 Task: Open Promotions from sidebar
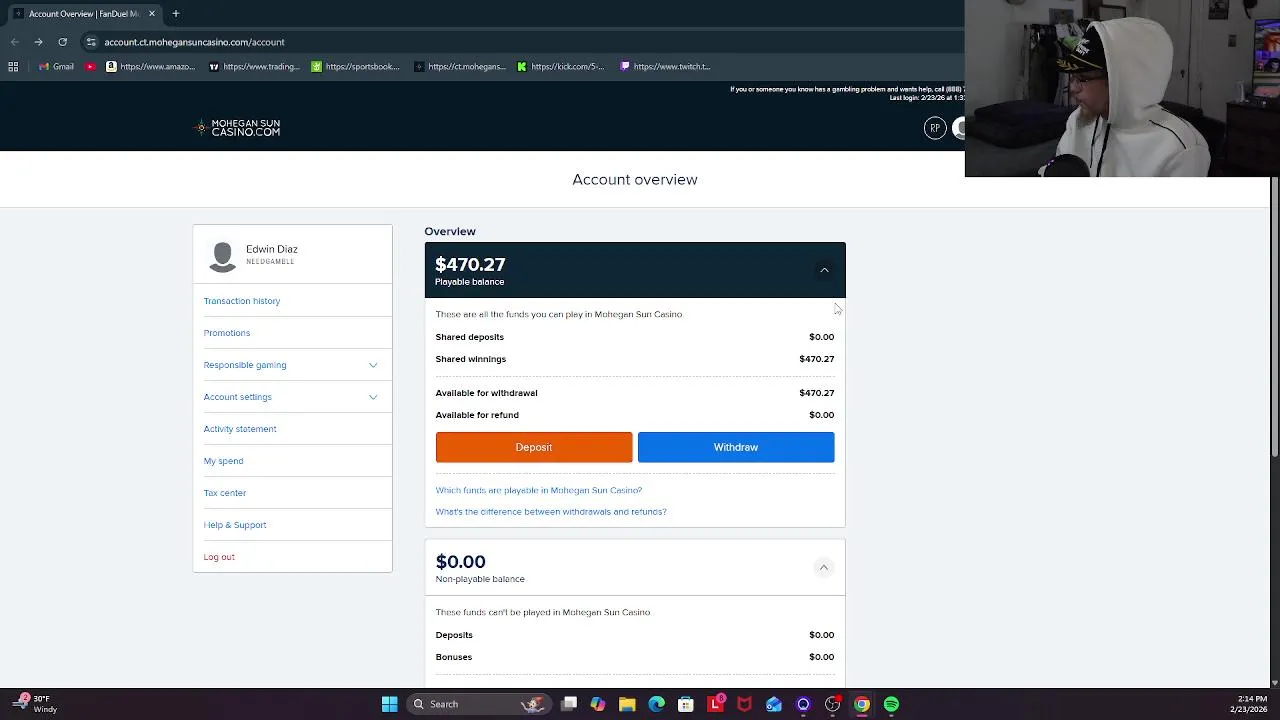227,333
